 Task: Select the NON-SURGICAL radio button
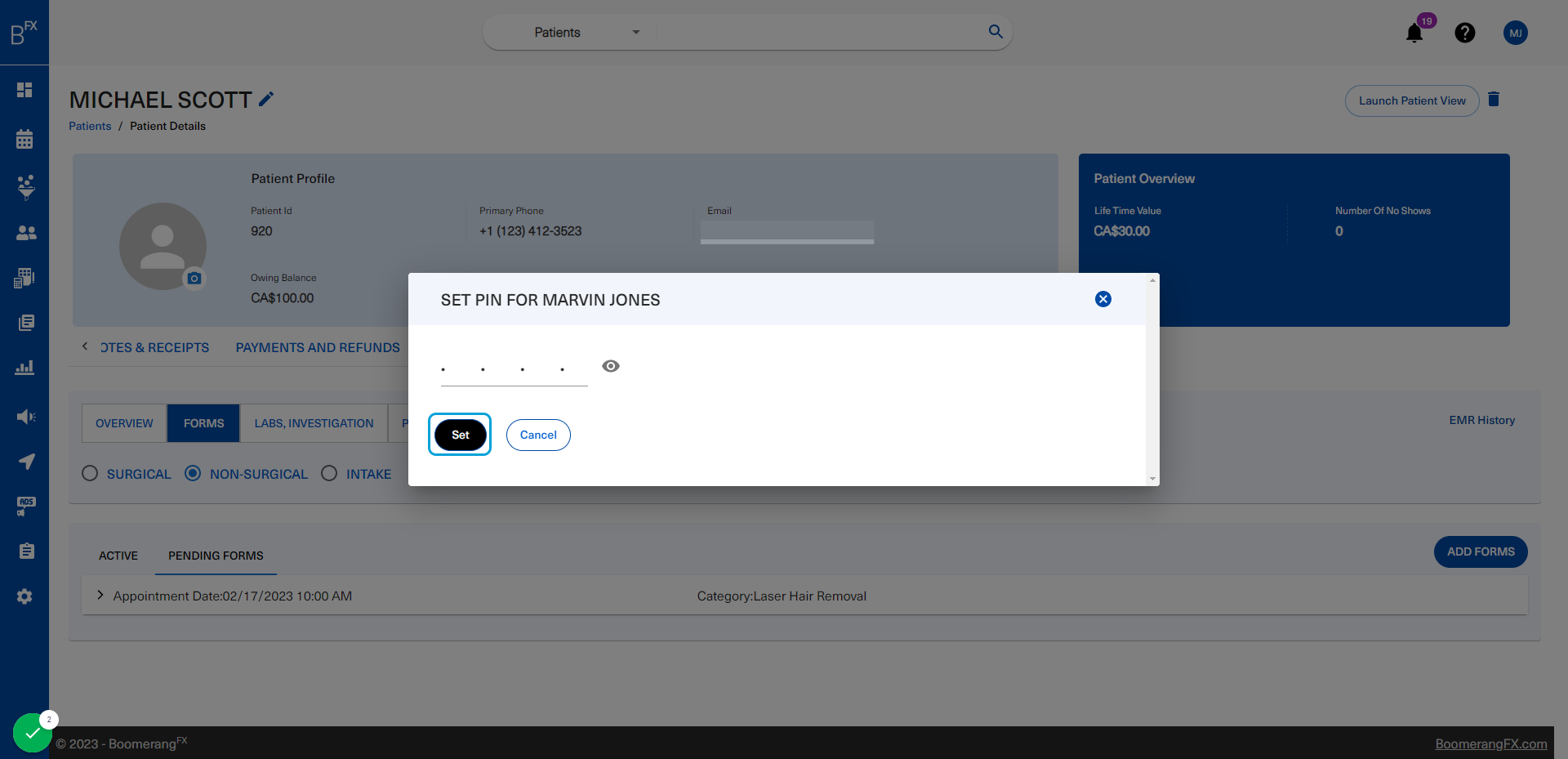point(193,473)
